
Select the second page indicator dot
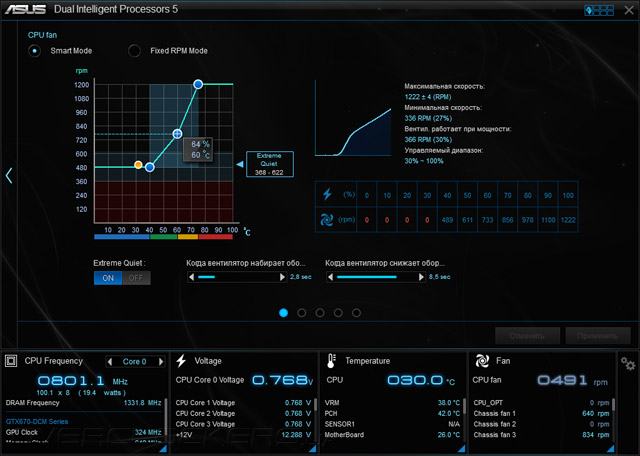point(302,313)
